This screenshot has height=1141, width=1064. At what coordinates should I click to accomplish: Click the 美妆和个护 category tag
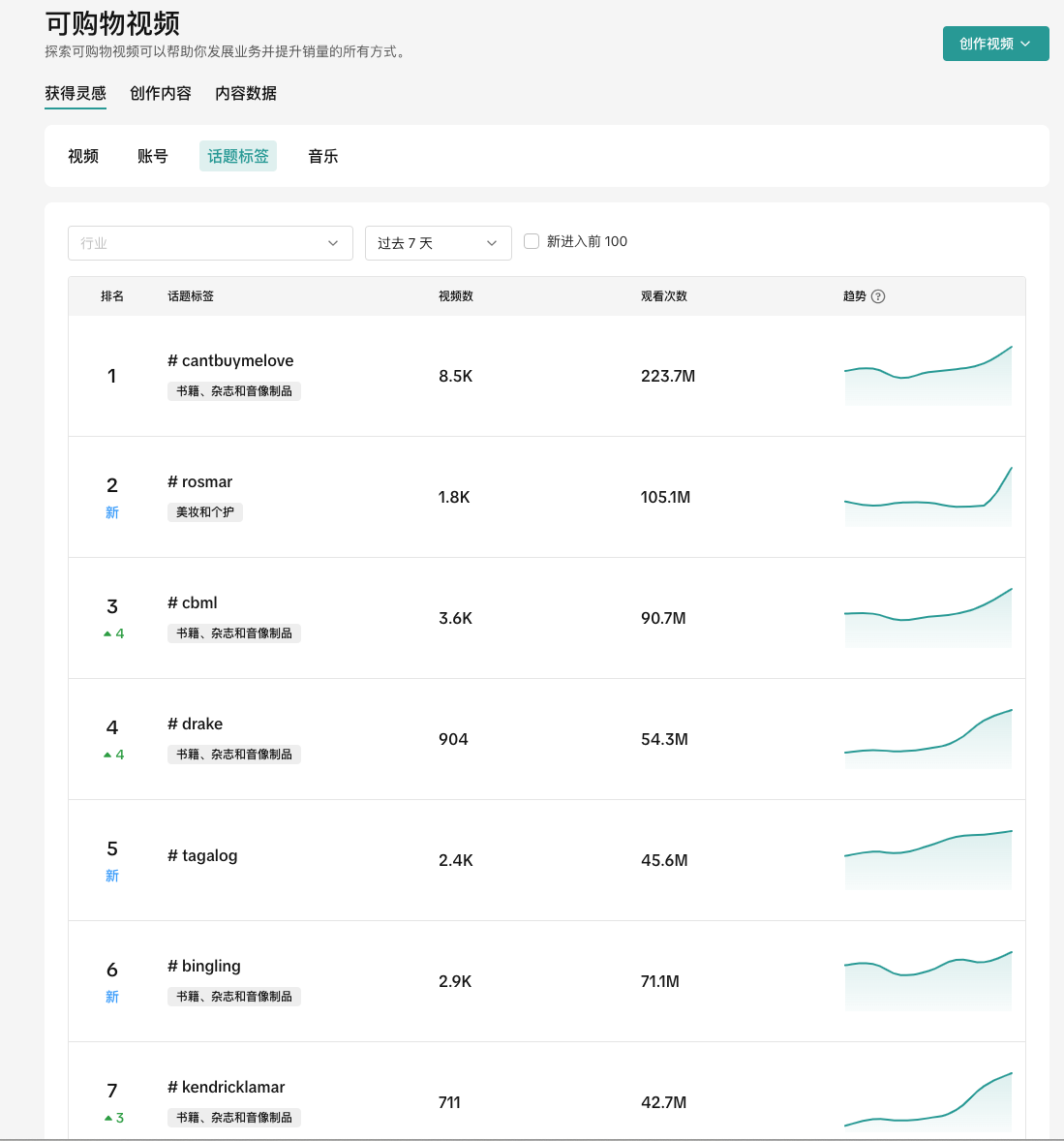[x=205, y=511]
